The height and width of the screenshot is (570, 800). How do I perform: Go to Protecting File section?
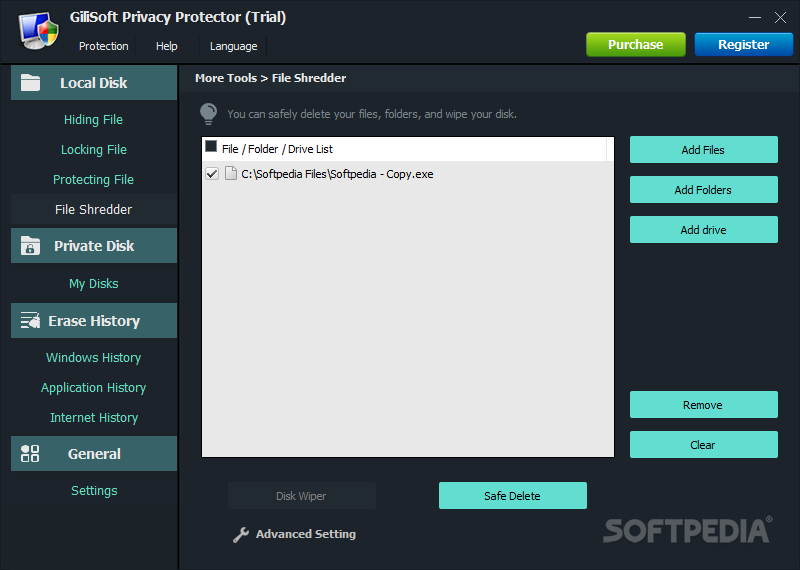(x=93, y=180)
